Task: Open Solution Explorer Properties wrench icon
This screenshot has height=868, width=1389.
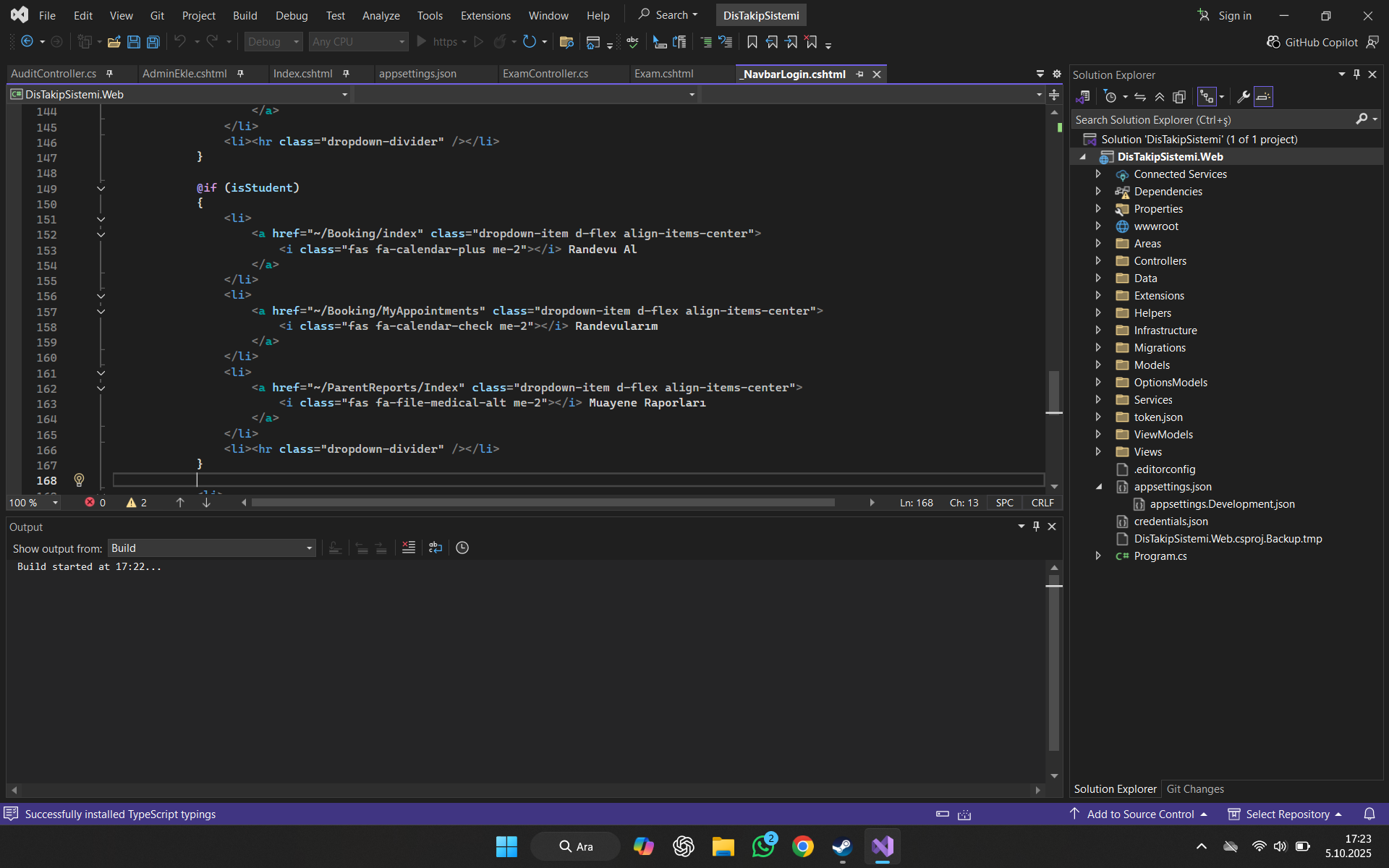Action: 1244,96
